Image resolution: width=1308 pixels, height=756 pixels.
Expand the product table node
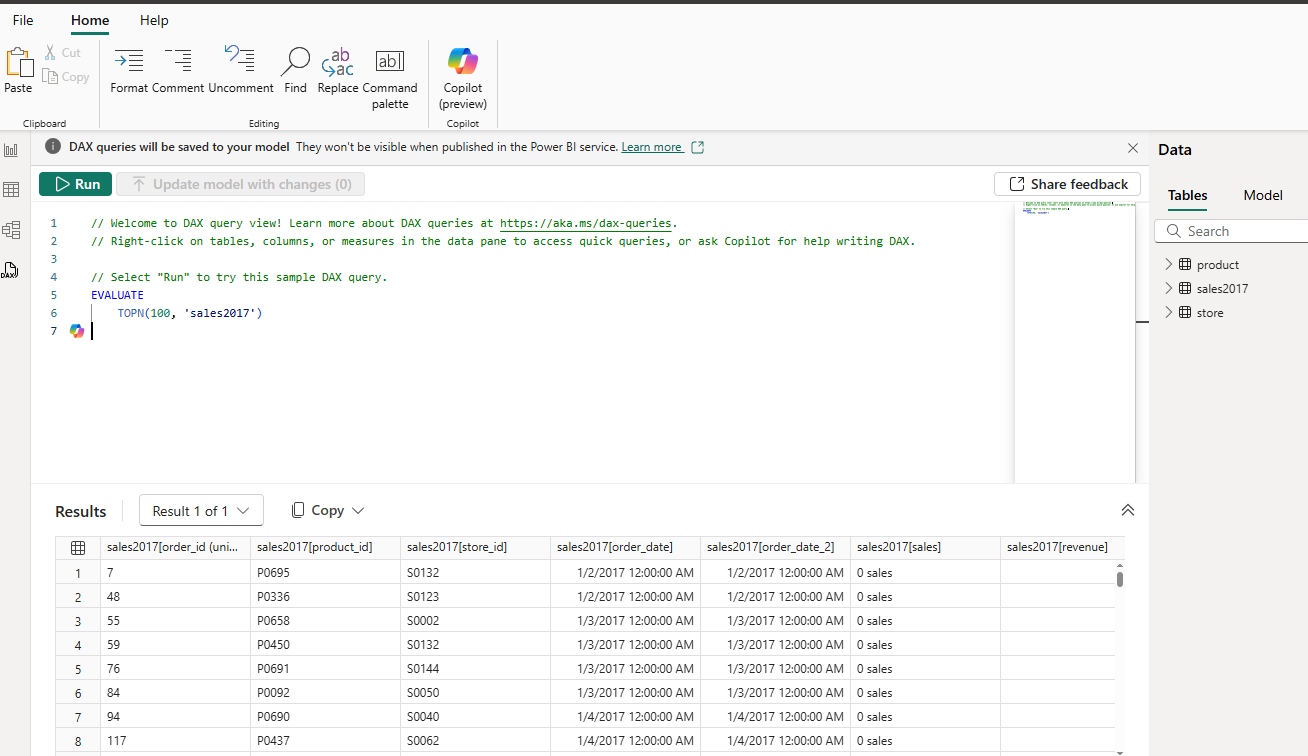[1168, 265]
